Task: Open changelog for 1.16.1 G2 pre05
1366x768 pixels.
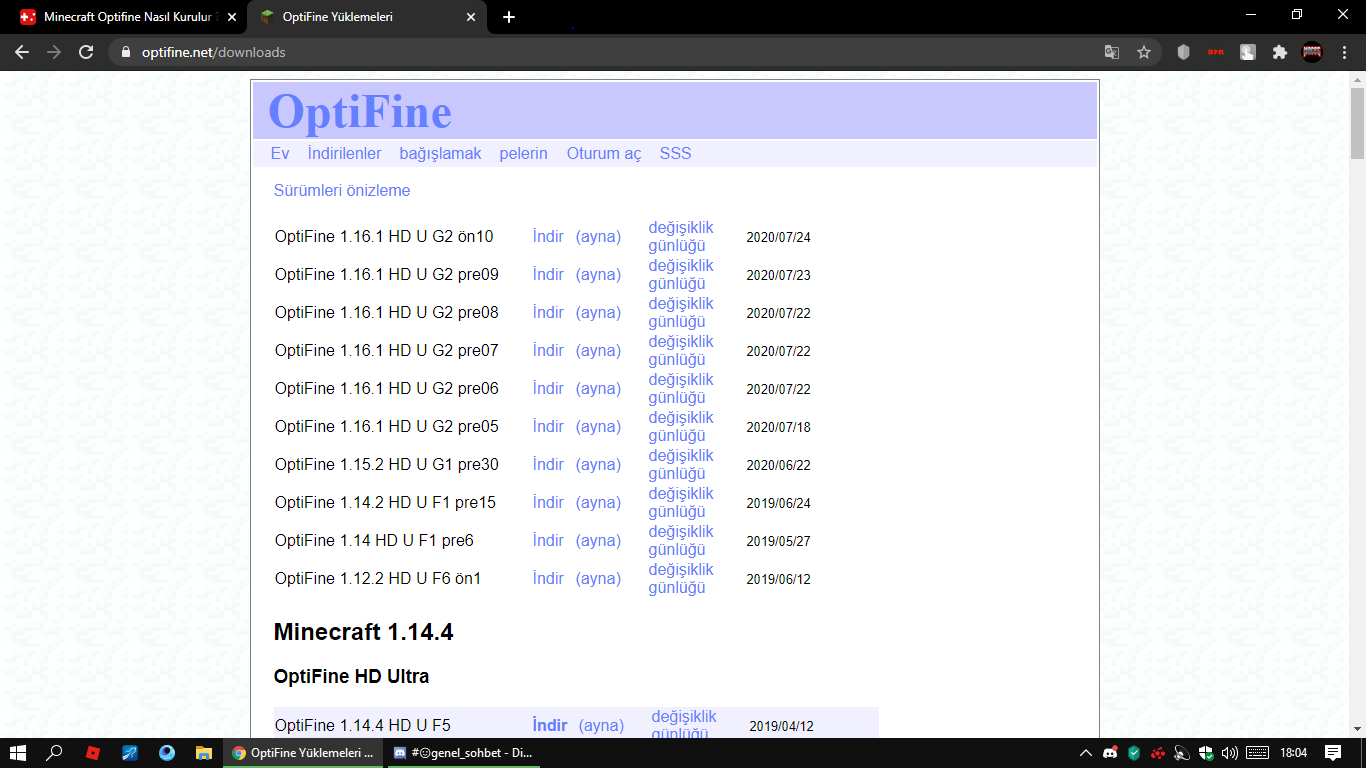Action: point(681,427)
